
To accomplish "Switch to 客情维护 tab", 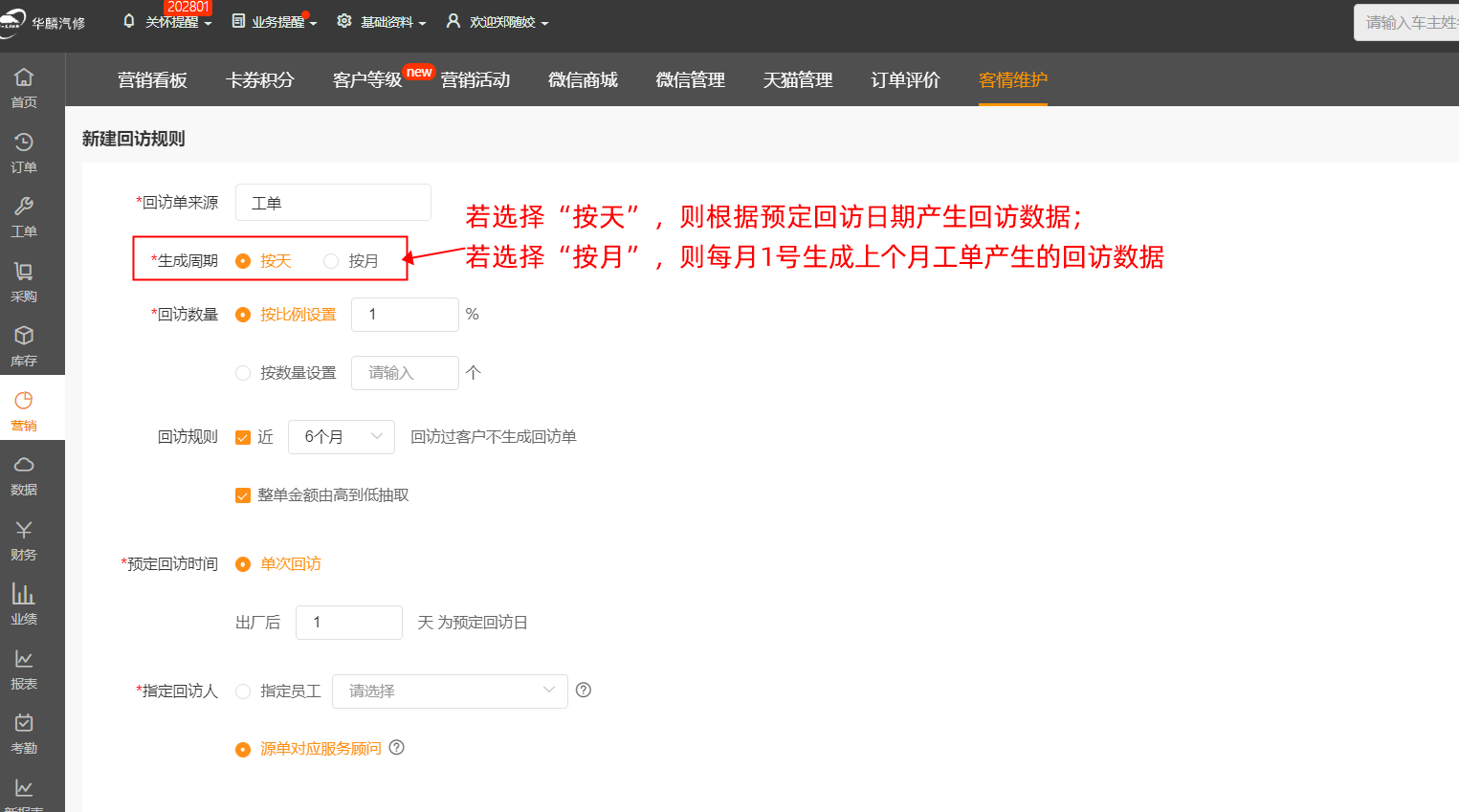I will (x=1013, y=79).
